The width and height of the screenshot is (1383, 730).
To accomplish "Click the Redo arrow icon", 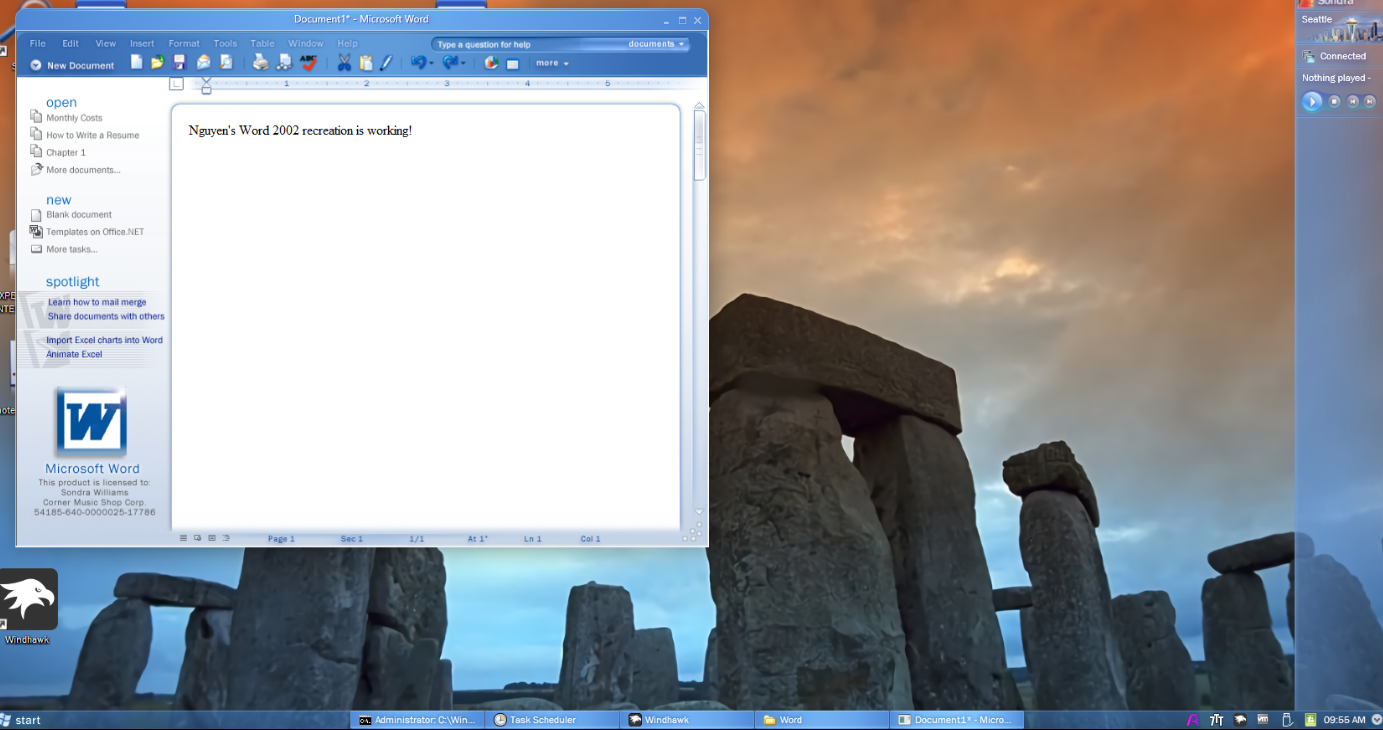I will point(450,63).
